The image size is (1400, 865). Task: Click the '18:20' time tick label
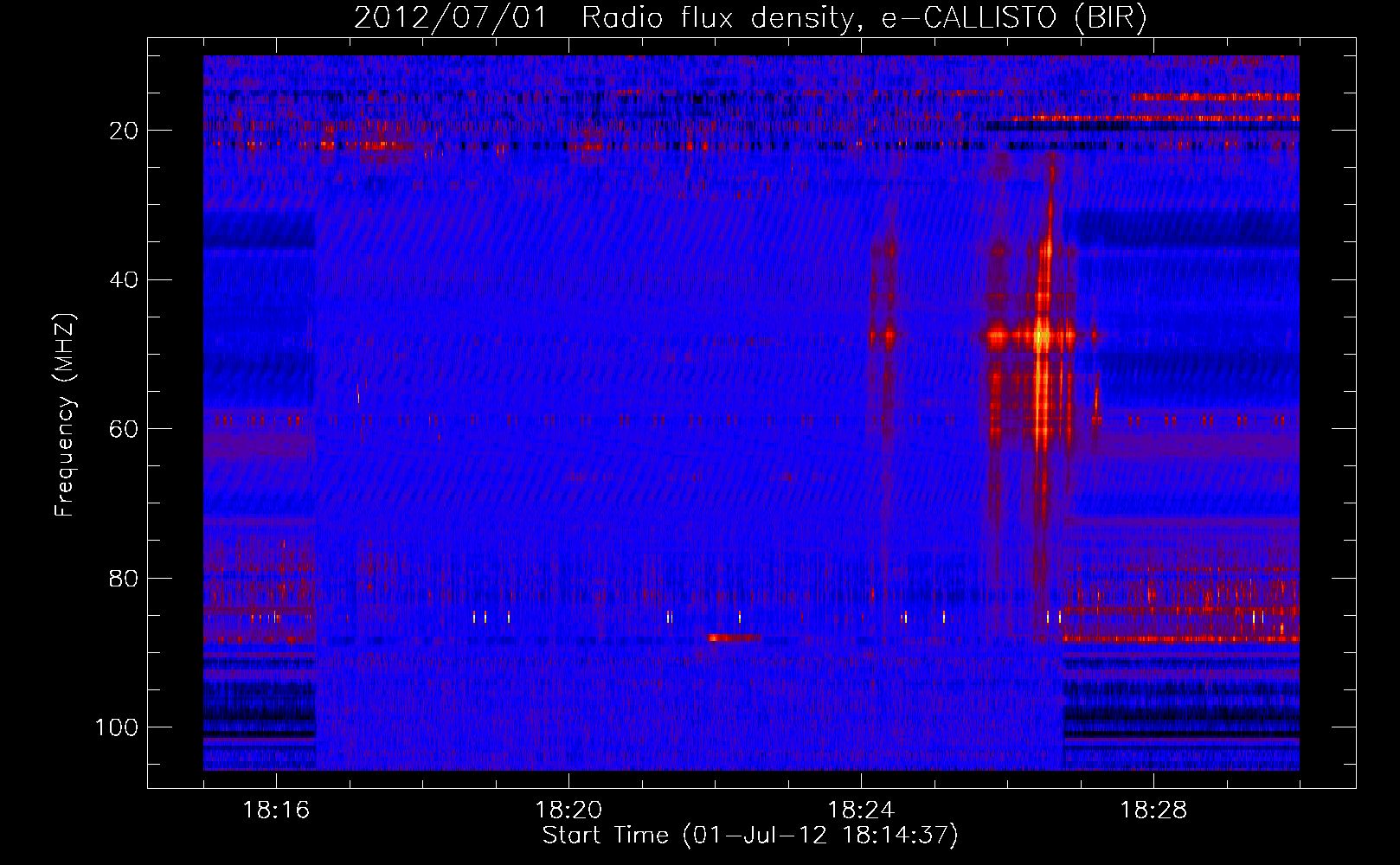tap(568, 811)
